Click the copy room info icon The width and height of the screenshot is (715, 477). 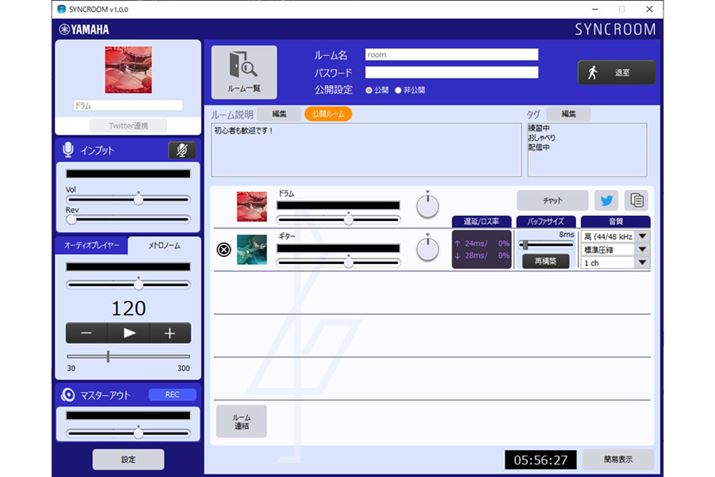[x=636, y=200]
